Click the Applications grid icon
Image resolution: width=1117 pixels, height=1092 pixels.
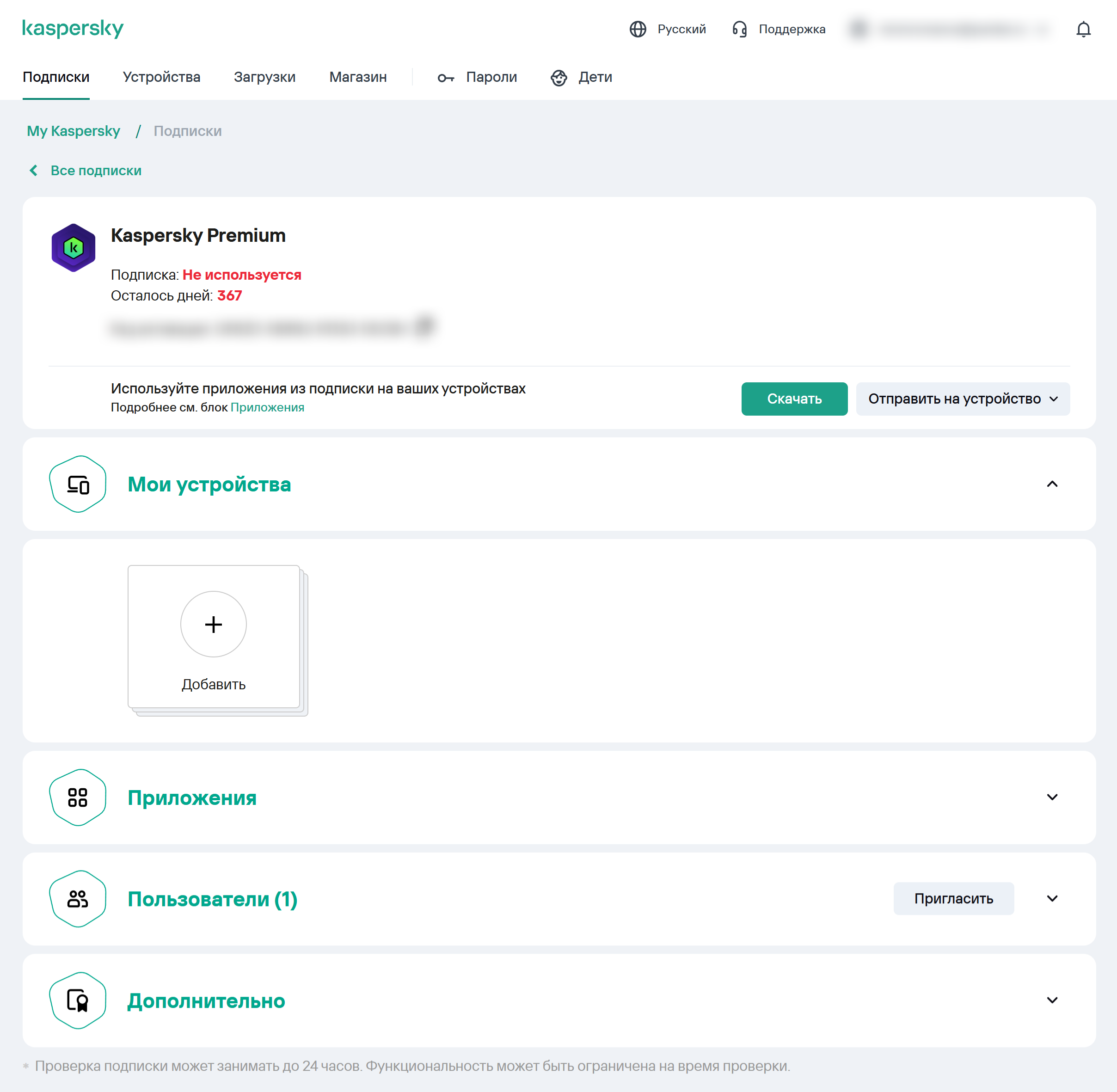[x=78, y=797]
